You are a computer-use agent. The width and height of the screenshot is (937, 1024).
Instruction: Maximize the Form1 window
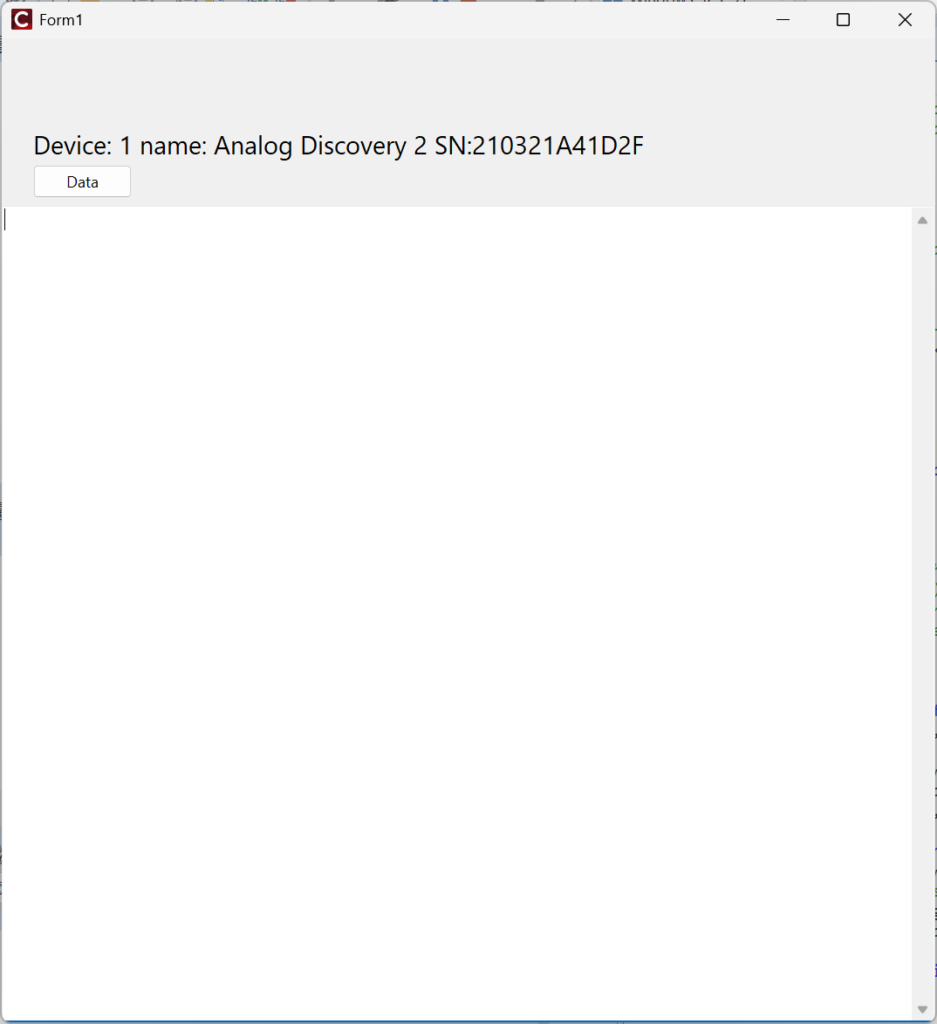[843, 20]
